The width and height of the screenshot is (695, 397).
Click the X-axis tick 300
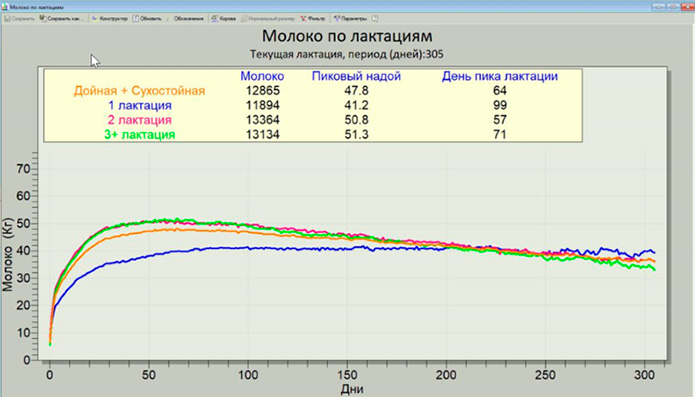tap(644, 375)
